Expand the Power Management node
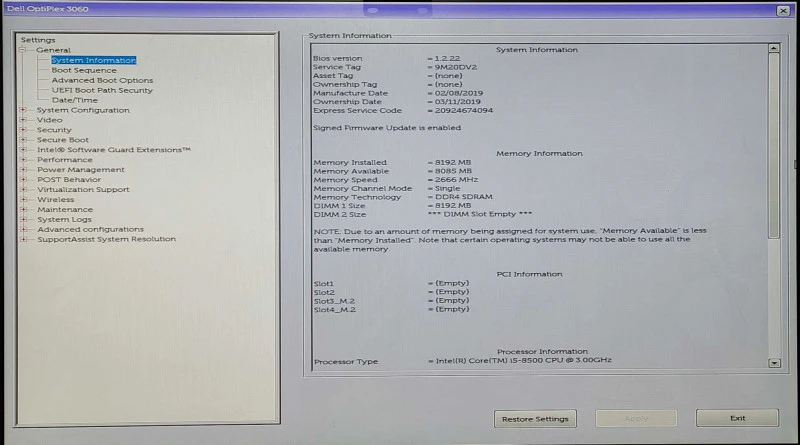This screenshot has height=445, width=800. [22, 169]
